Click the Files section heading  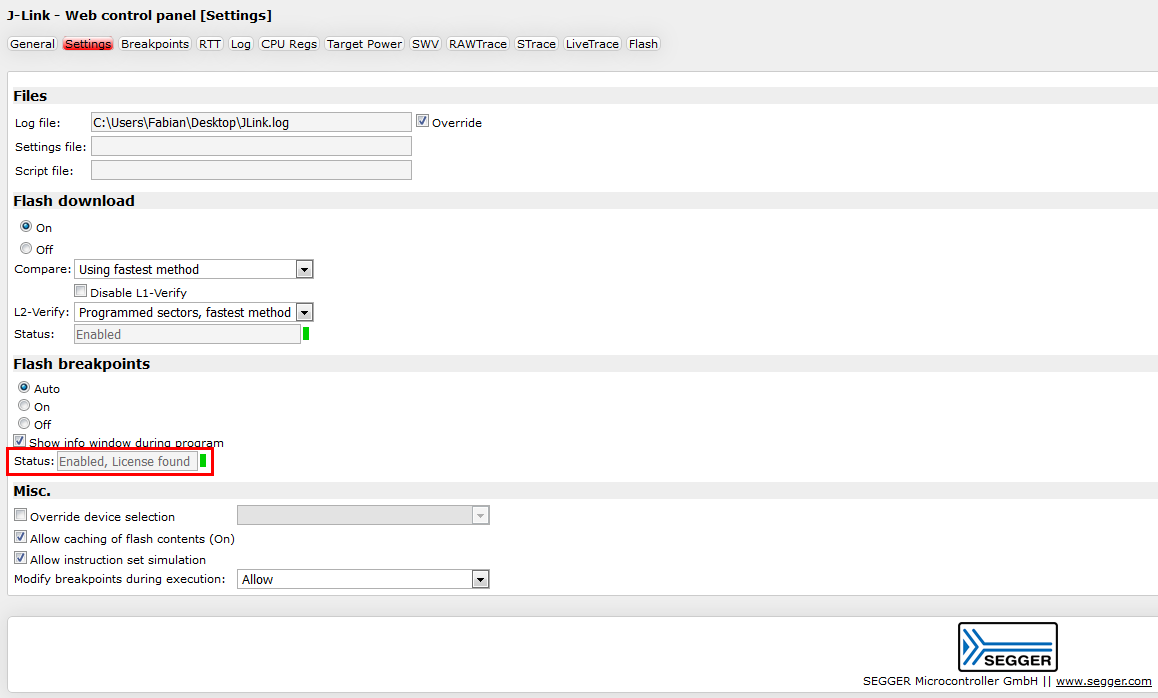tap(30, 96)
